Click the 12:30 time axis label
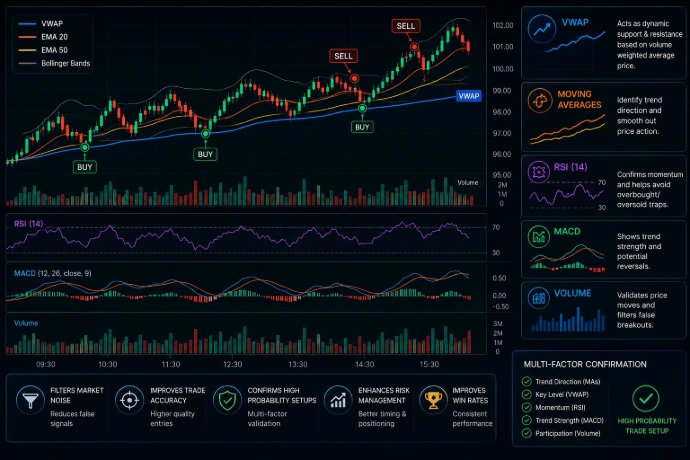The width and height of the screenshot is (690, 460). [x=233, y=364]
